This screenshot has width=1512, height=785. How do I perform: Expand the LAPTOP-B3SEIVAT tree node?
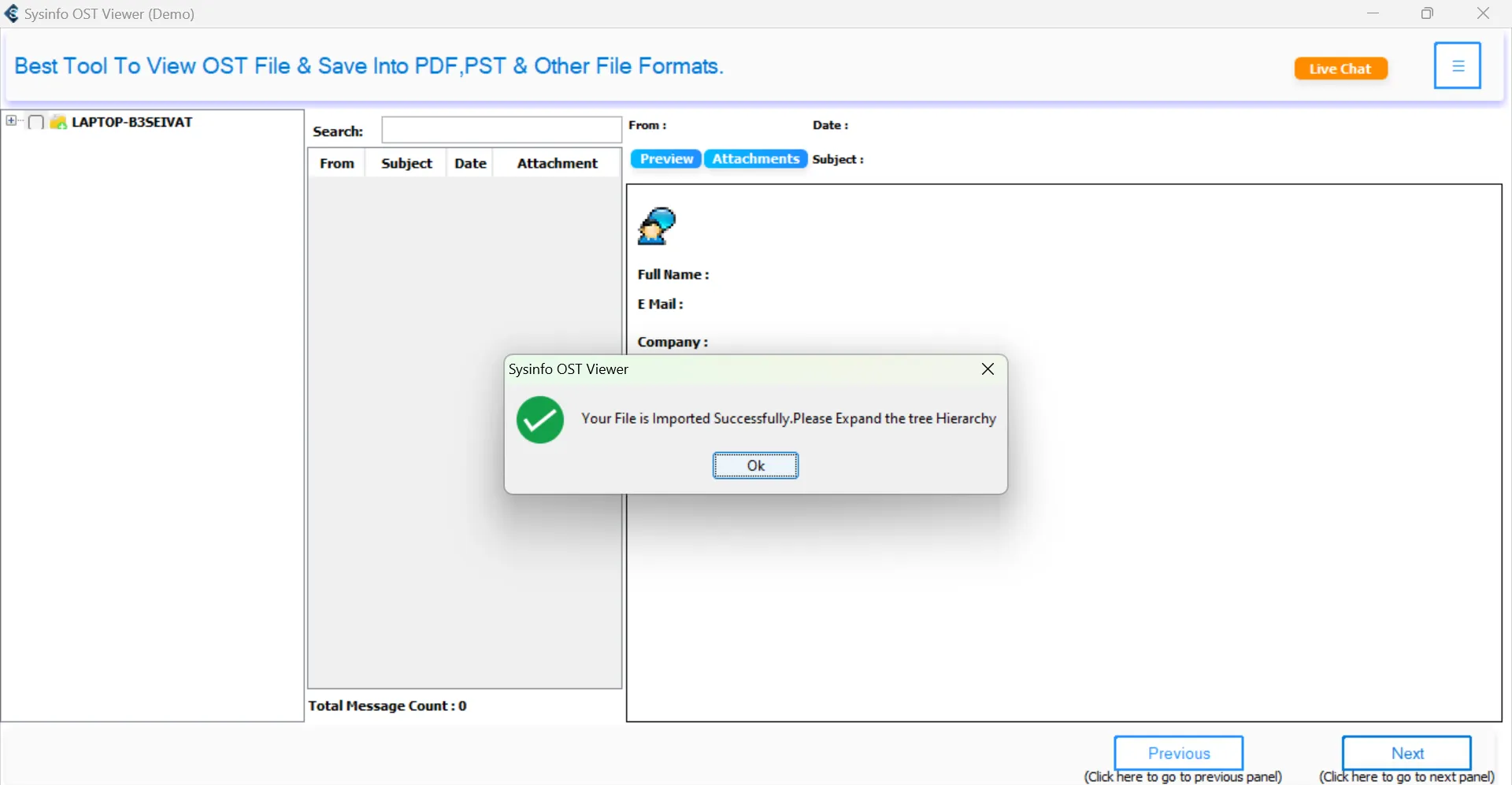(11, 121)
